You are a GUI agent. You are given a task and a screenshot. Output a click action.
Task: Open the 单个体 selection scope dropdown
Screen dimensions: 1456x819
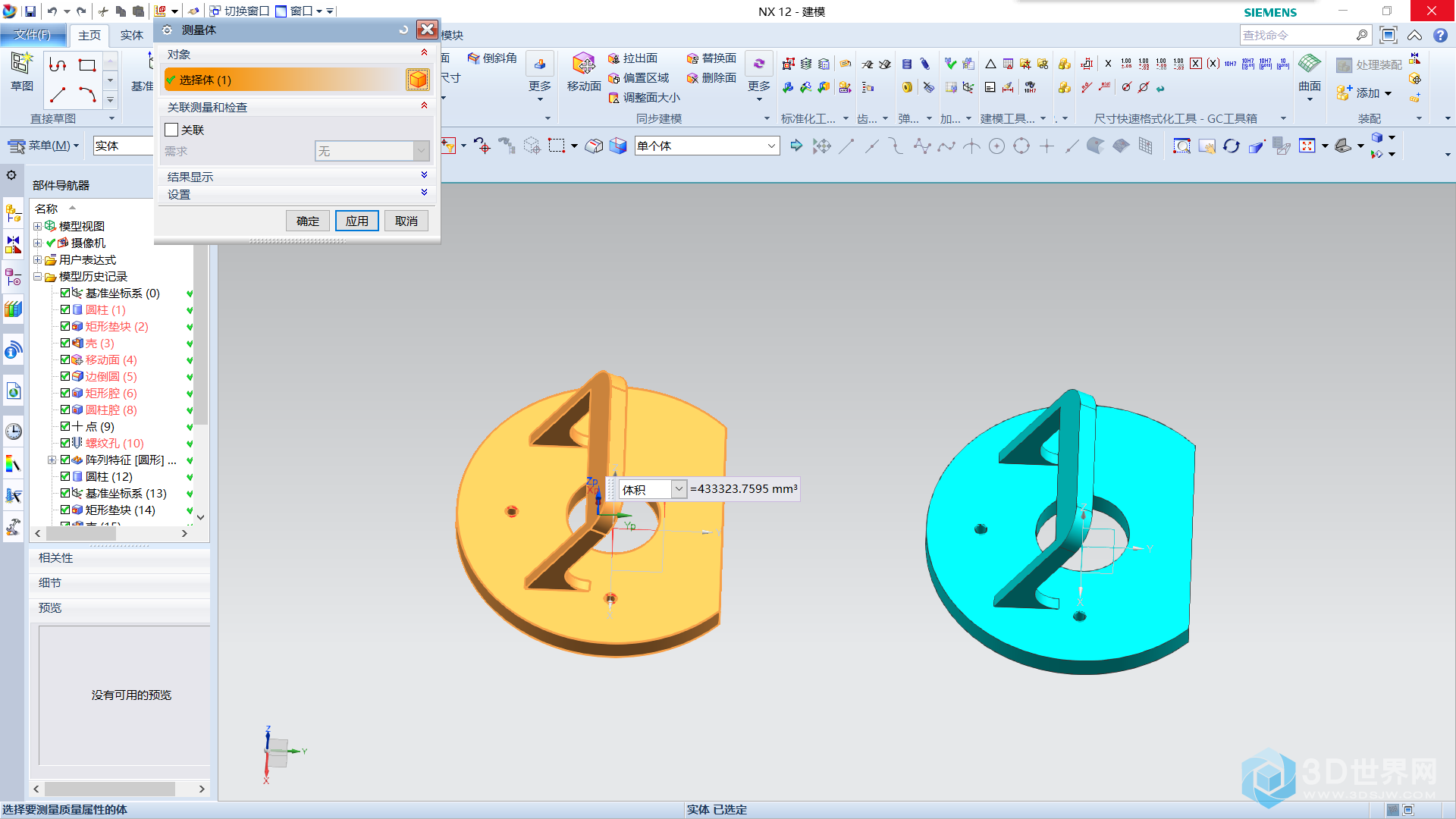click(x=771, y=146)
